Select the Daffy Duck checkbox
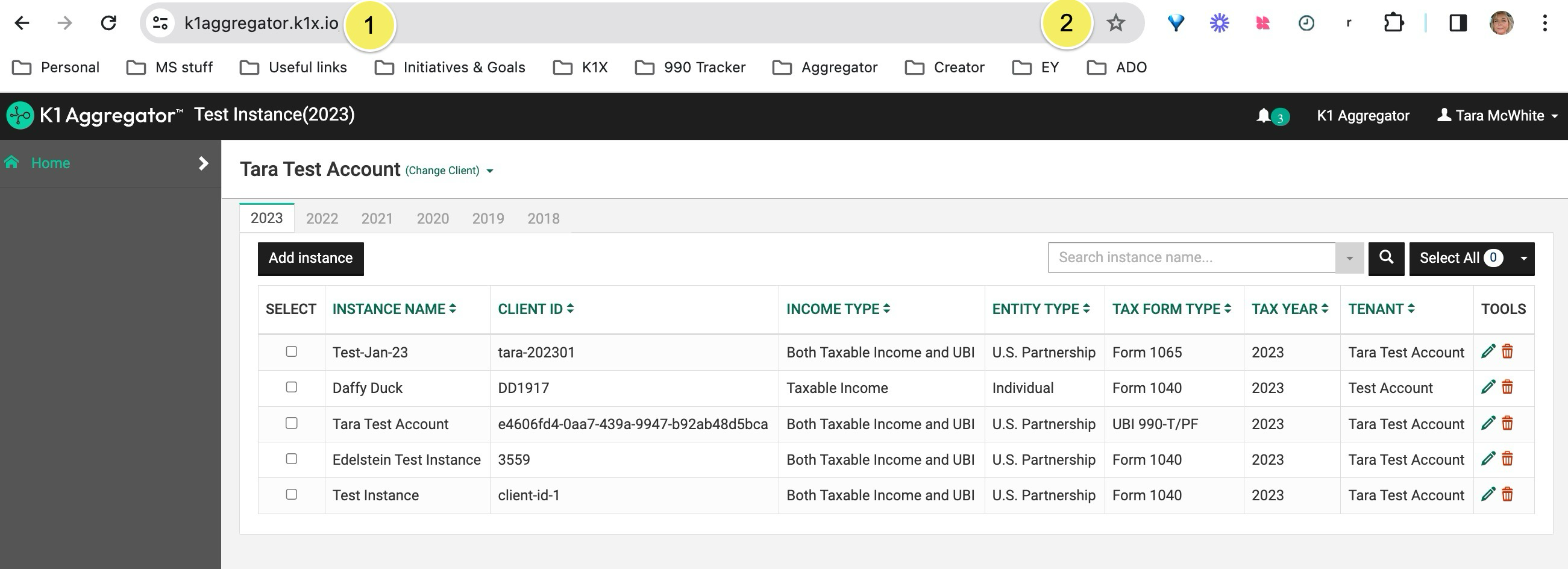This screenshot has width=1568, height=569. (x=292, y=387)
